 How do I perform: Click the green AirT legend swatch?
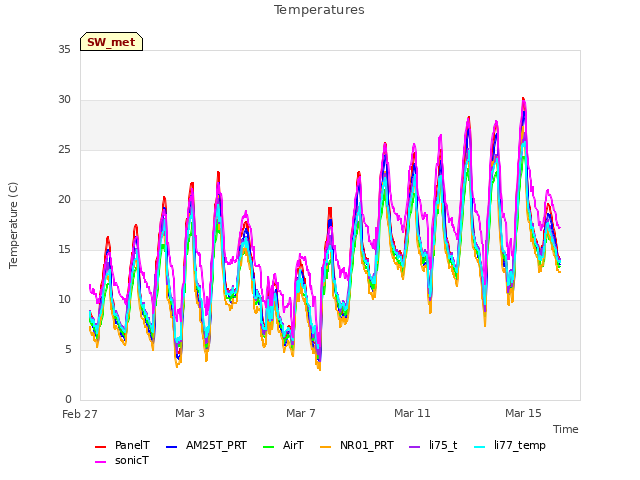269,447
